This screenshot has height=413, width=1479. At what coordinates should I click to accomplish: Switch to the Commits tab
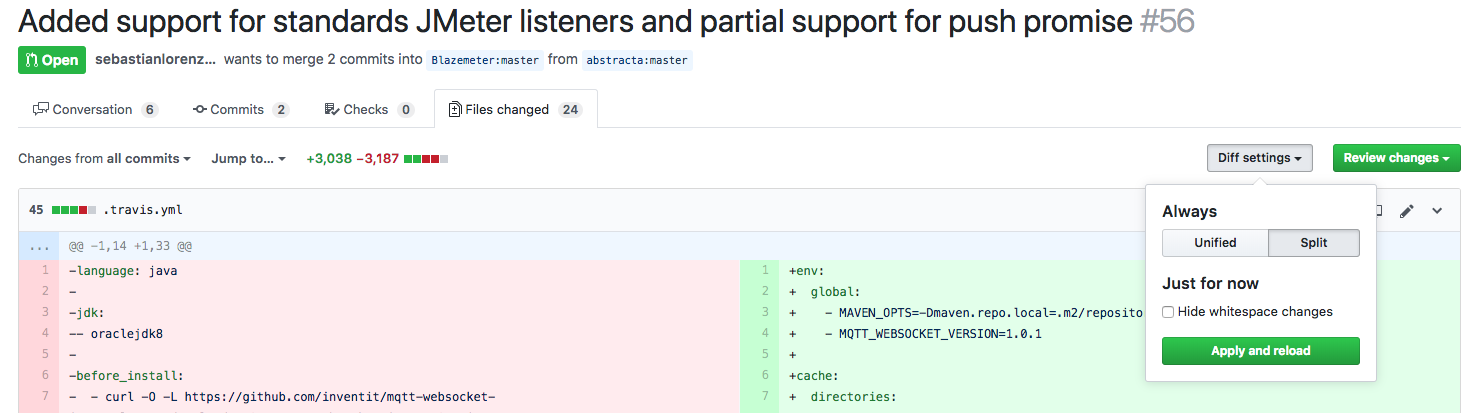coord(241,110)
